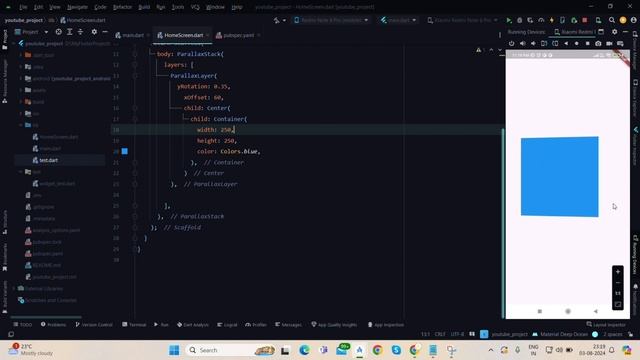This screenshot has width=640, height=360.
Task: Click youtube_project in the breadcrumb bar
Action: pos(24,20)
